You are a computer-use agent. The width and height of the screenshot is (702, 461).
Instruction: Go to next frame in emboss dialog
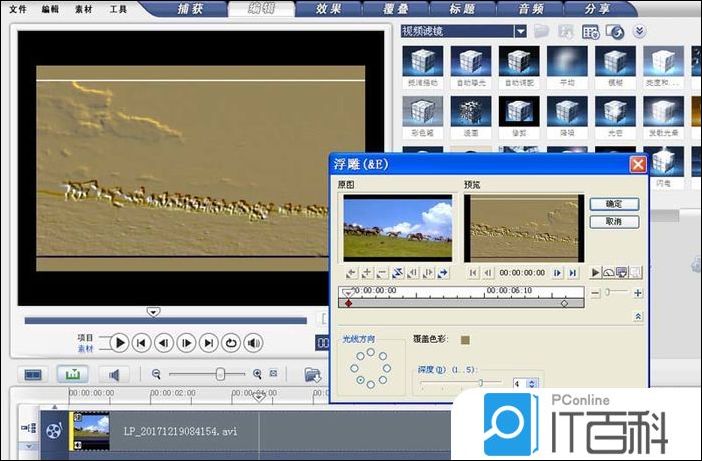click(x=558, y=272)
